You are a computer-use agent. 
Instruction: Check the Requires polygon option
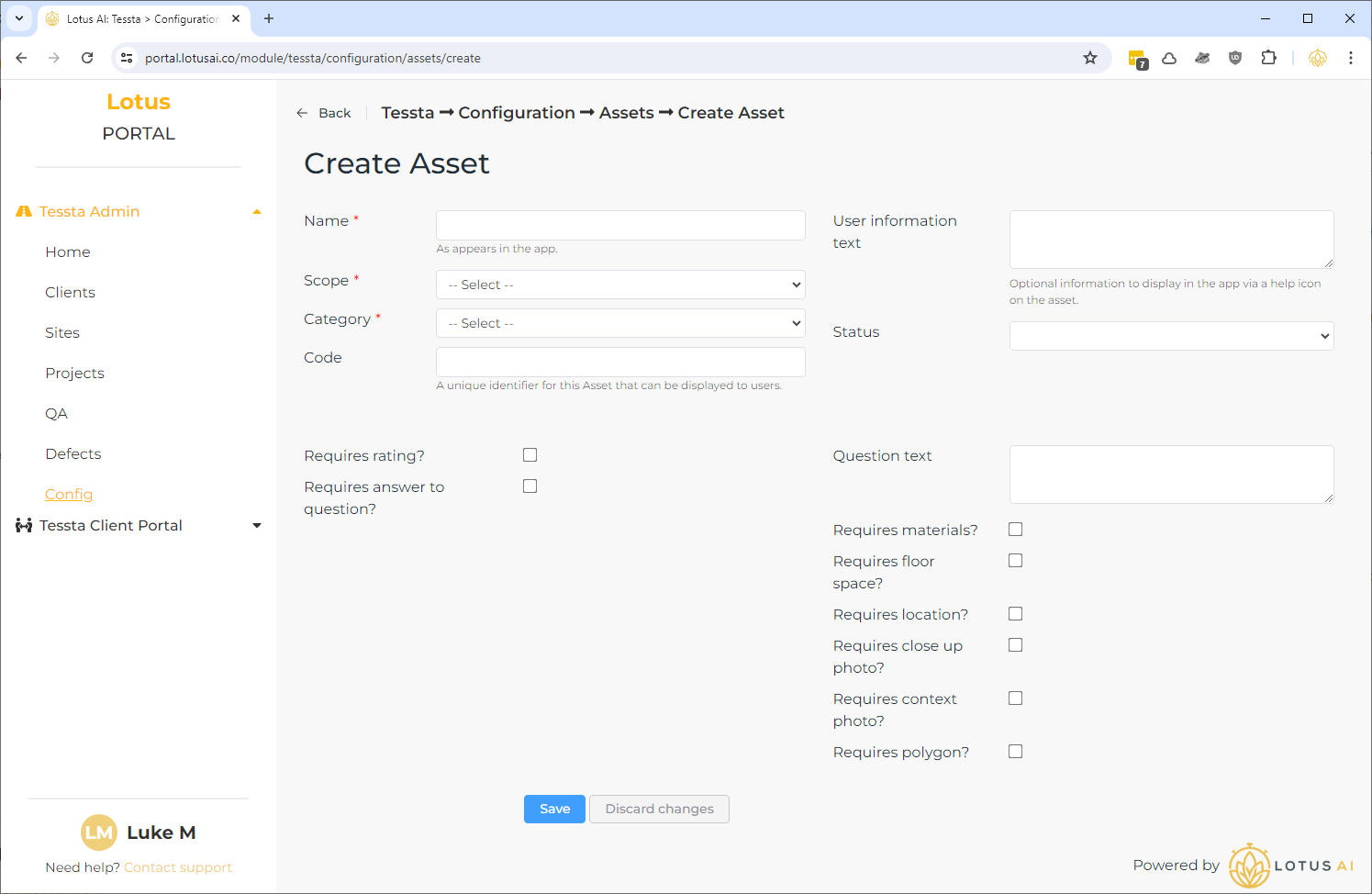tap(1015, 752)
